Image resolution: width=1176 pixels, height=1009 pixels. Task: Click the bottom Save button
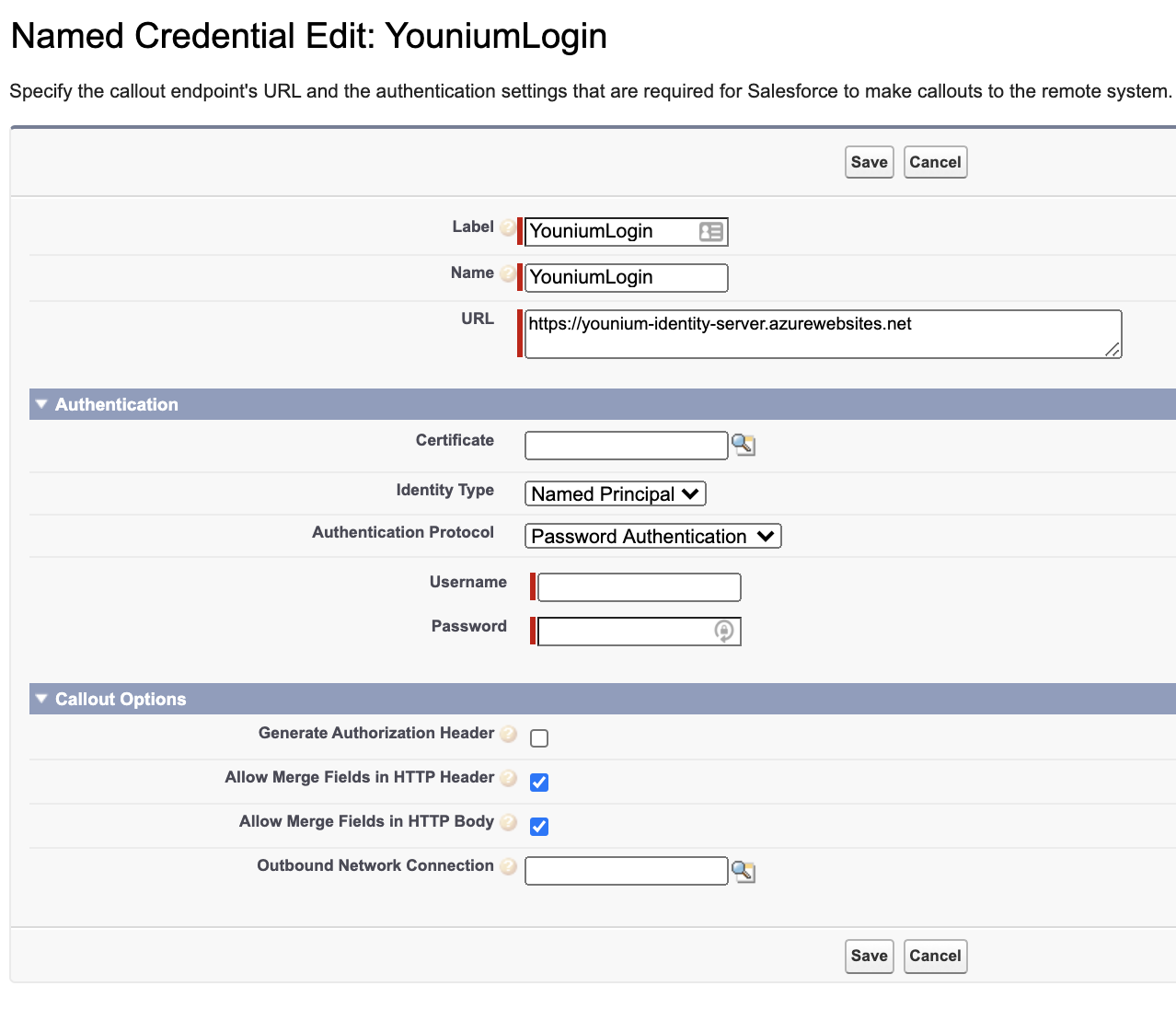[x=870, y=956]
